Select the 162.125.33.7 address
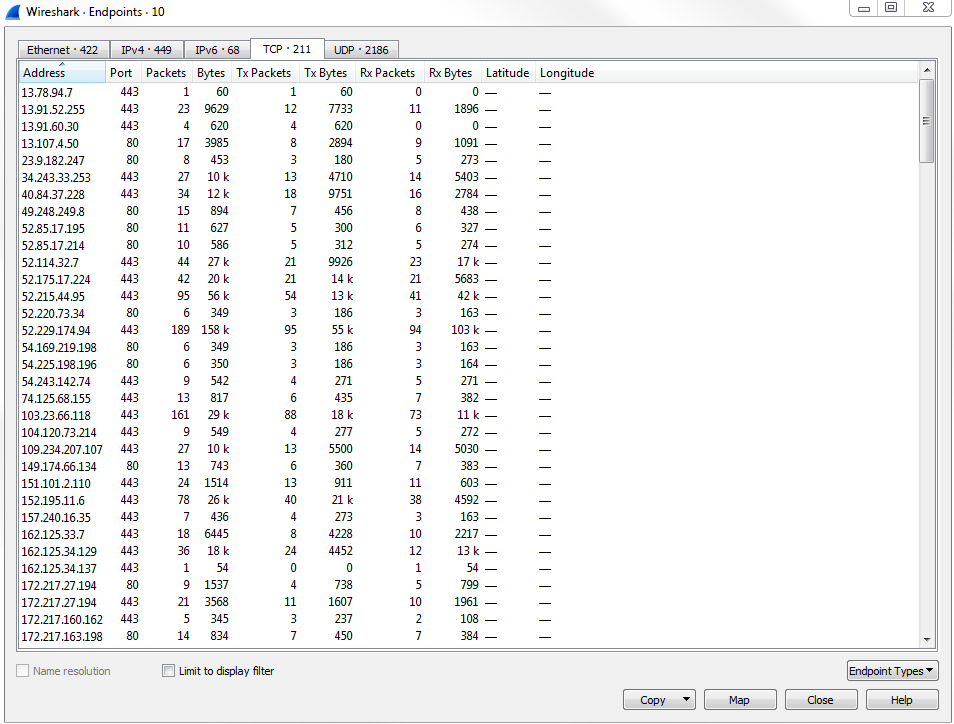954x724 pixels. point(53,535)
